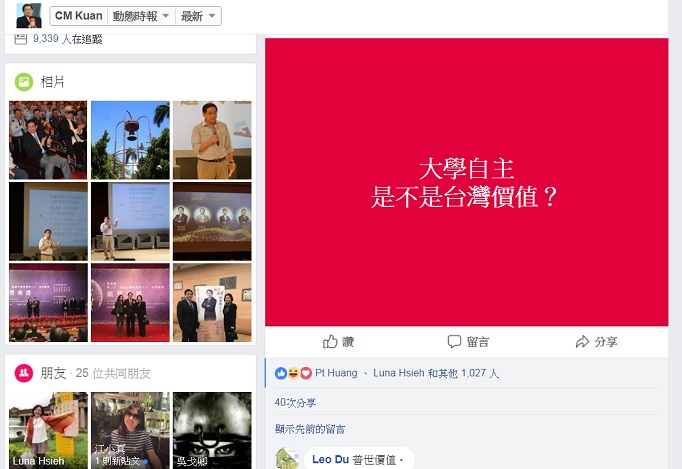Open the 動態時報 dropdown
682x469 pixels.
[x=141, y=16]
